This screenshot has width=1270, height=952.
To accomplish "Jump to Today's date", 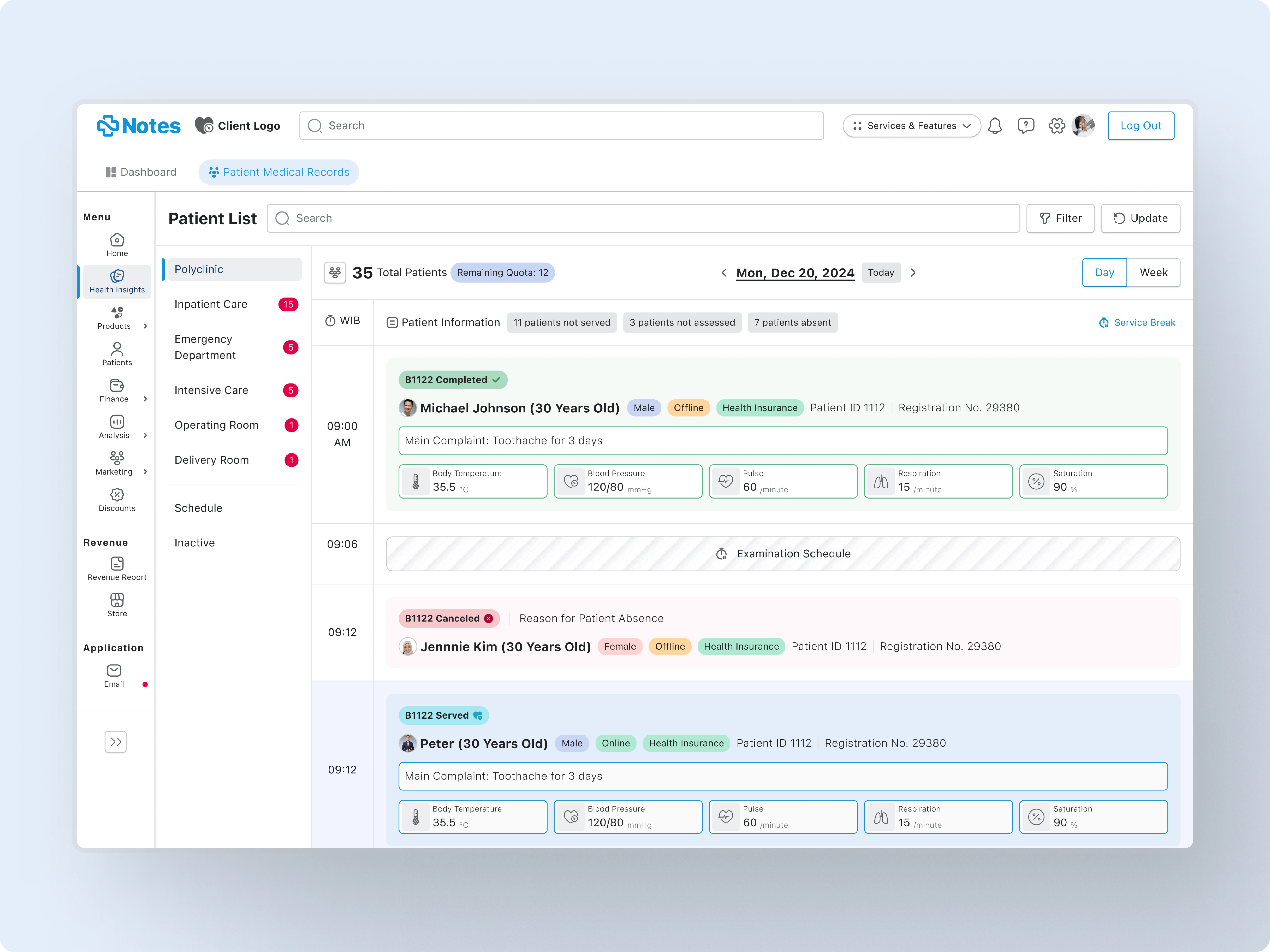I will point(881,273).
